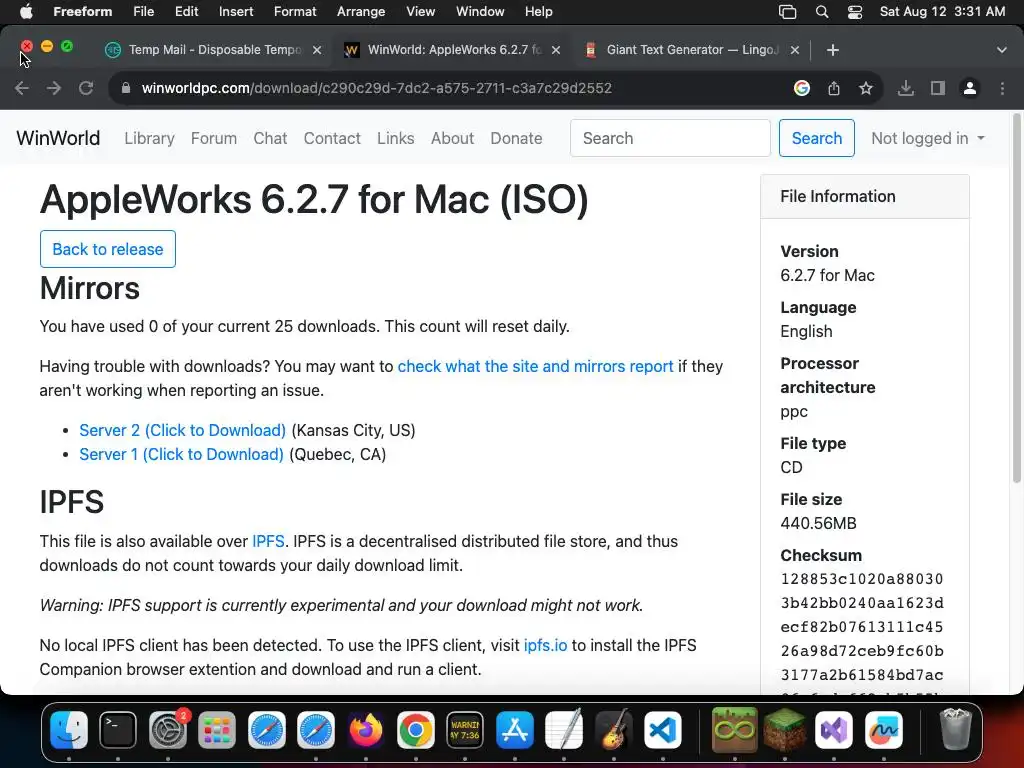Open the Stage Manager window menu bar icon
This screenshot has width=1024, height=768.
pos(788,12)
